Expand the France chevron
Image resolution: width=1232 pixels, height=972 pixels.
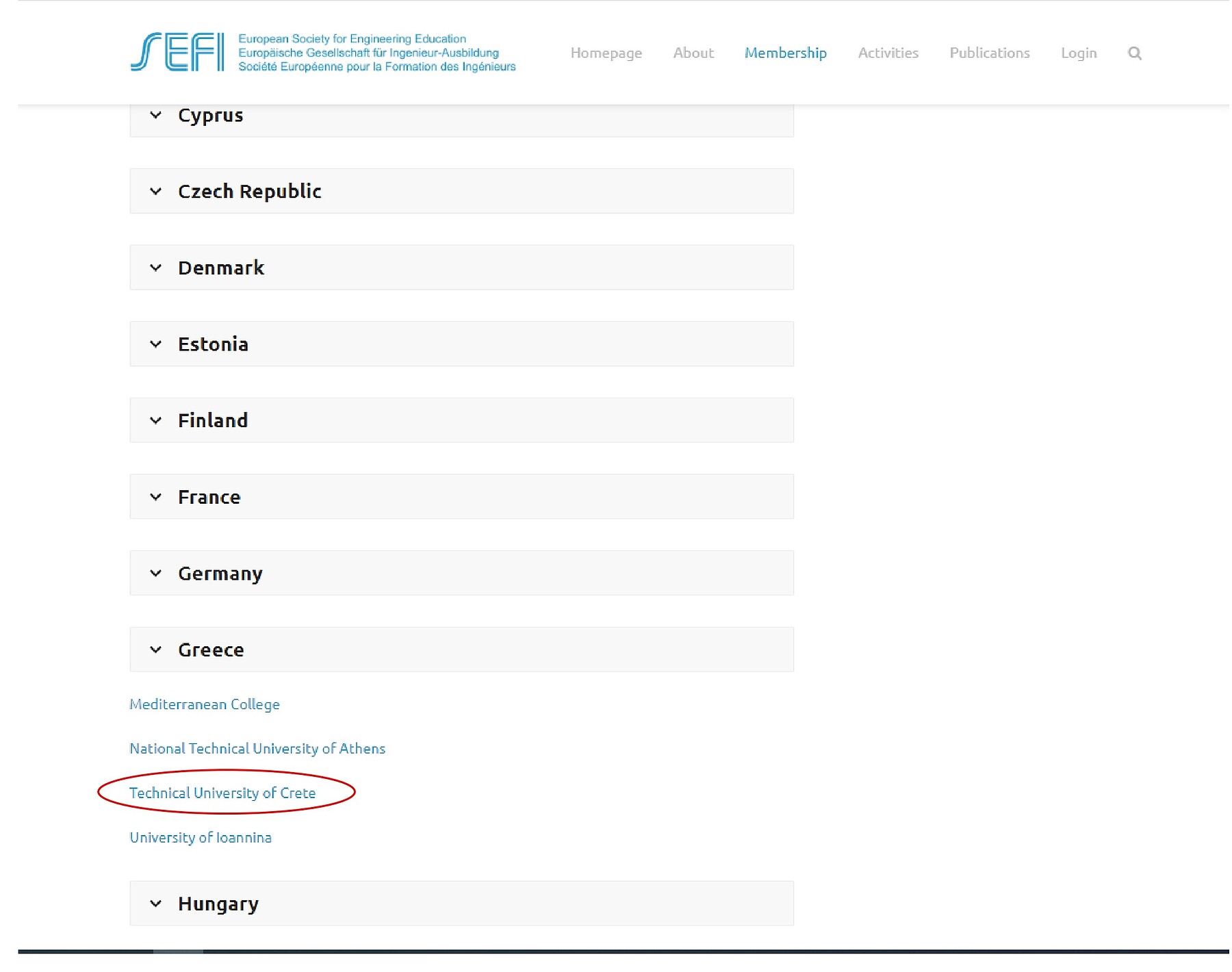(x=155, y=497)
